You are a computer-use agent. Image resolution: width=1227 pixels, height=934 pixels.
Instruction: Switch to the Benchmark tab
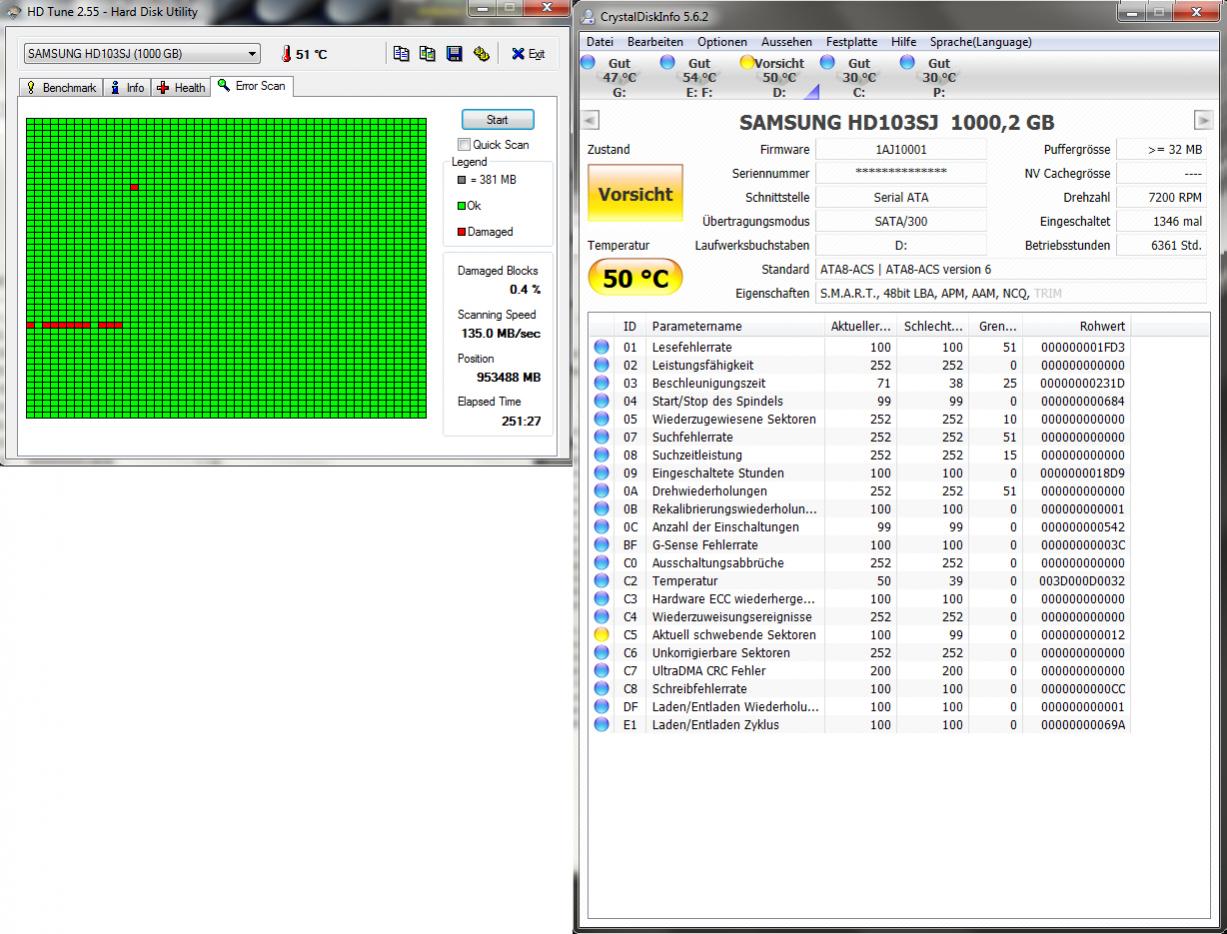[x=62, y=88]
